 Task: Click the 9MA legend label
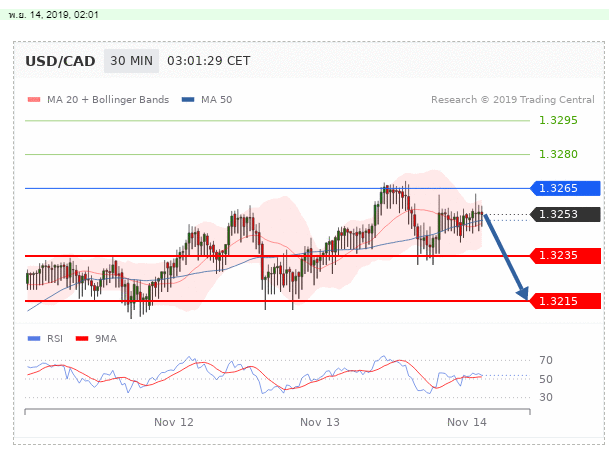[x=106, y=339]
